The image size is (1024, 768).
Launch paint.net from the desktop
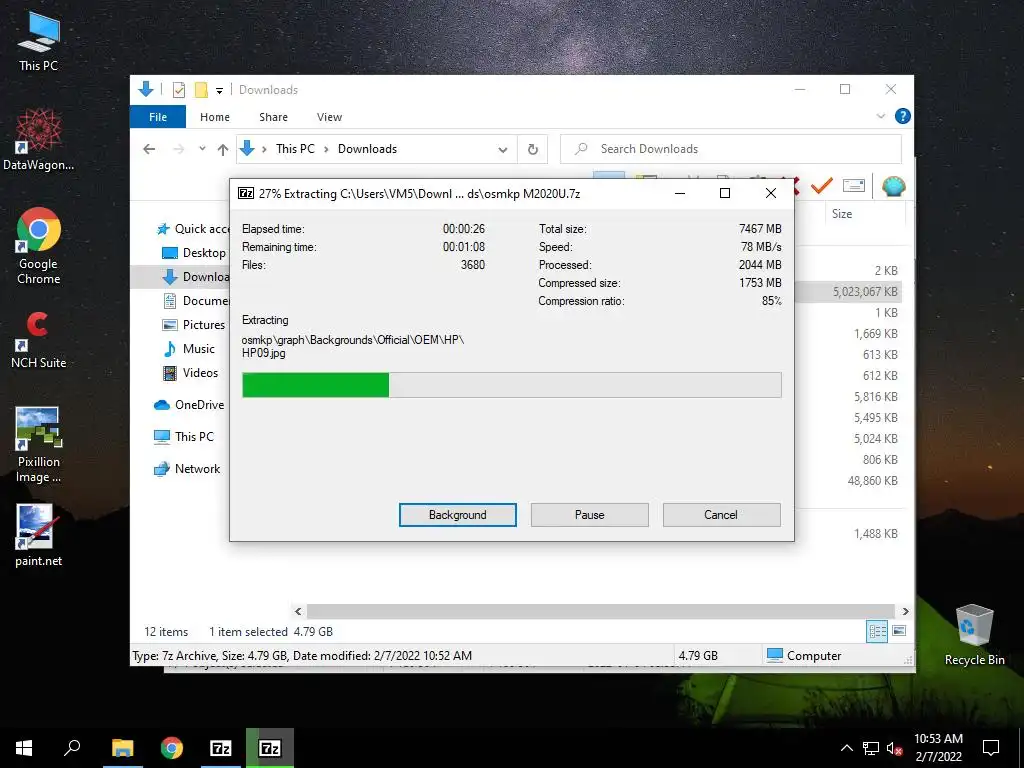pyautogui.click(x=39, y=536)
